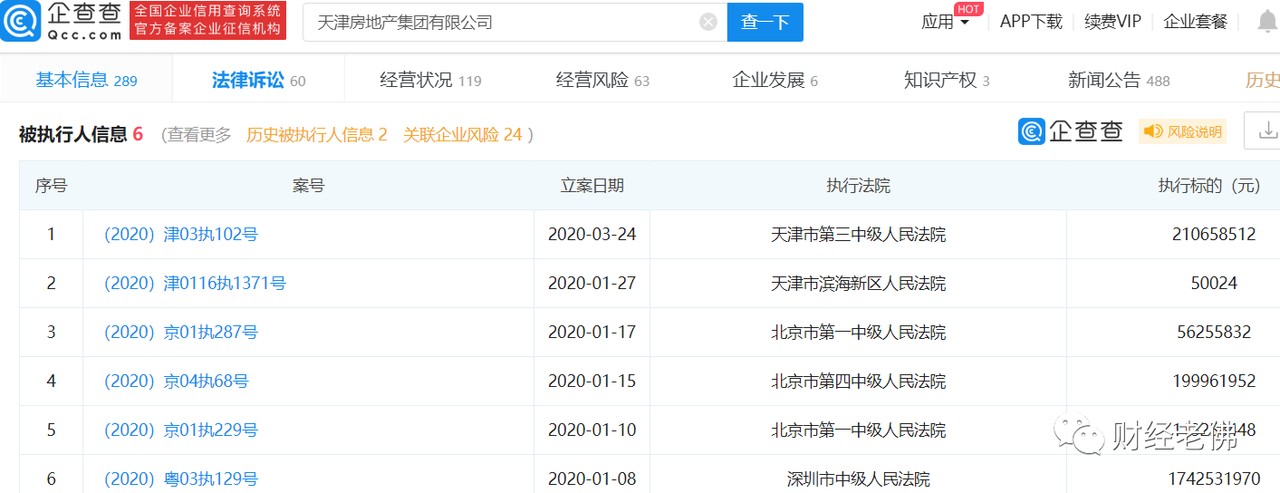Clear the search box with the X icon
Image resolution: width=1280 pixels, height=493 pixels.
708,22
